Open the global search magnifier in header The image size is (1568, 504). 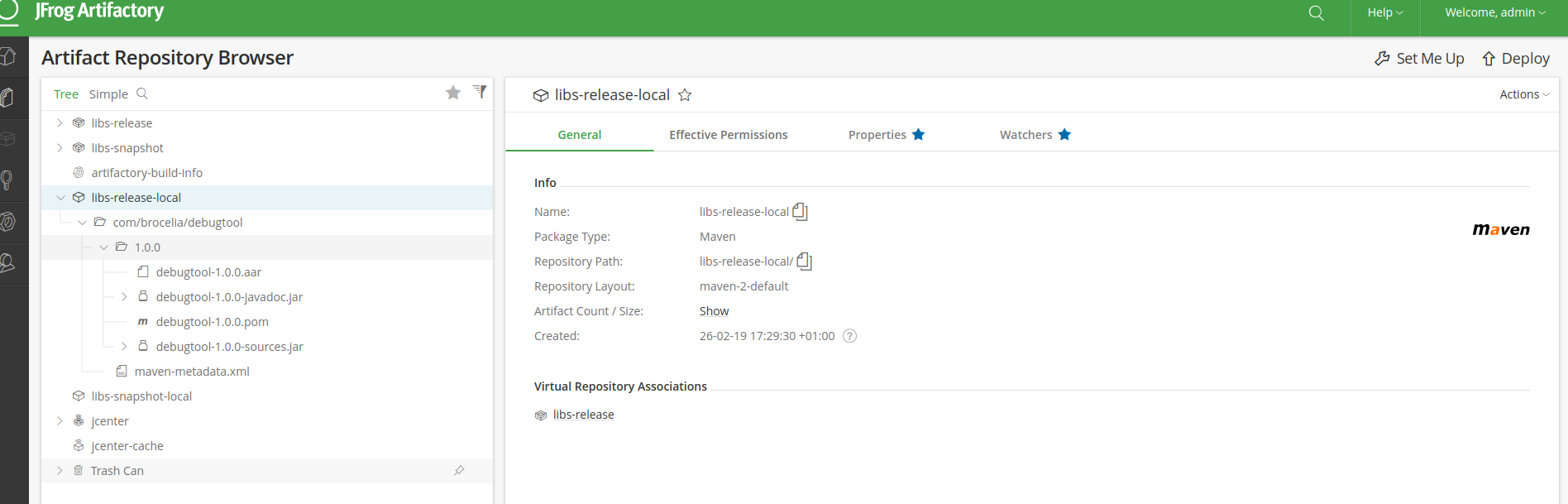pyautogui.click(x=1317, y=13)
